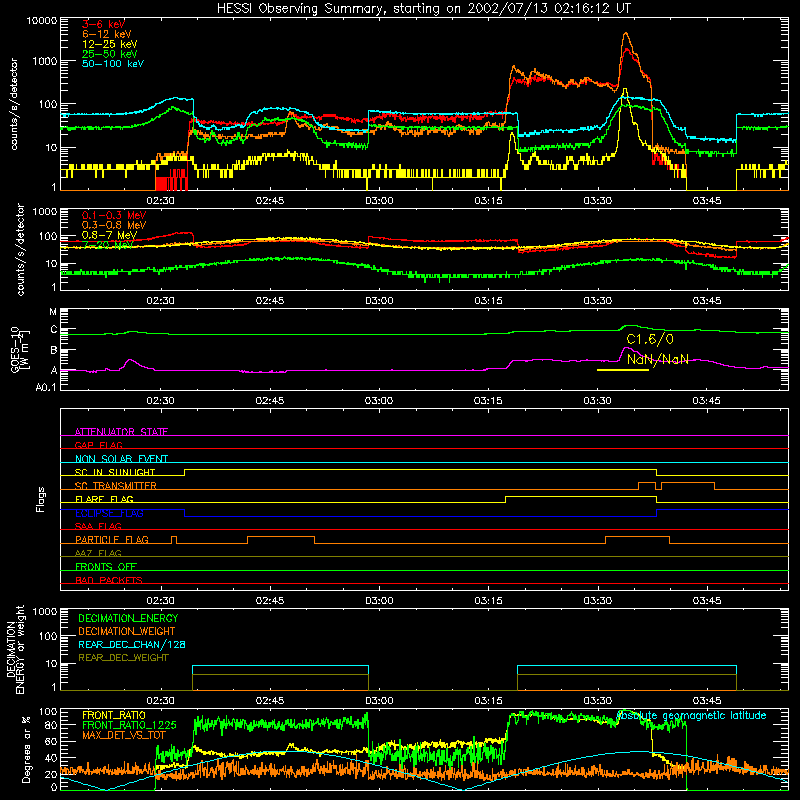The image size is (800, 800).
Task: Select the GAP_FLAG label
Action: [x=98, y=445]
